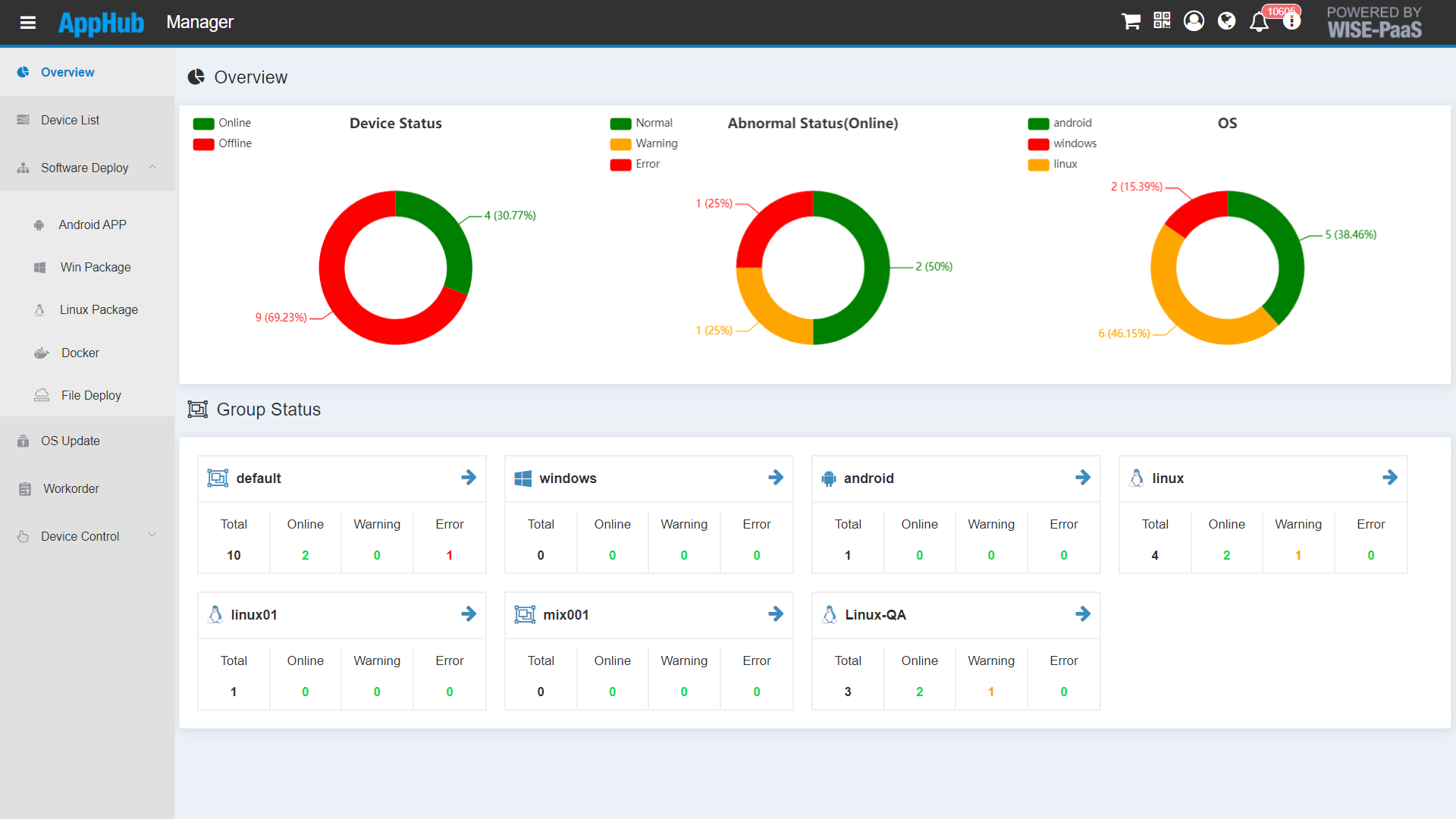Open the shopping cart icon in top bar

pyautogui.click(x=1131, y=21)
